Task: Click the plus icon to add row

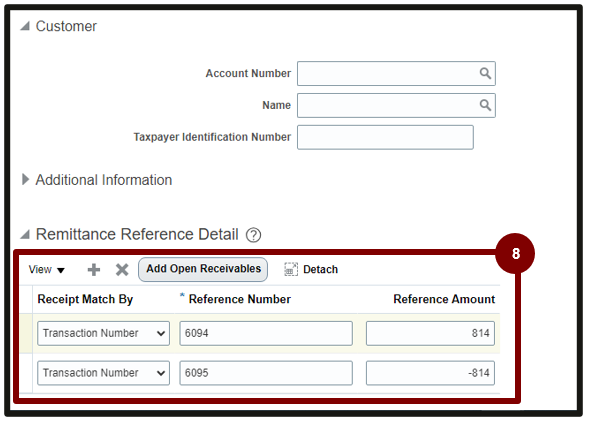Action: [x=94, y=270]
